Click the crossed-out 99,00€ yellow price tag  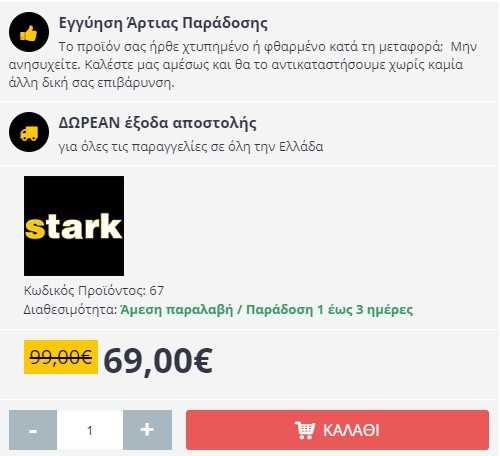pyautogui.click(x=61, y=357)
